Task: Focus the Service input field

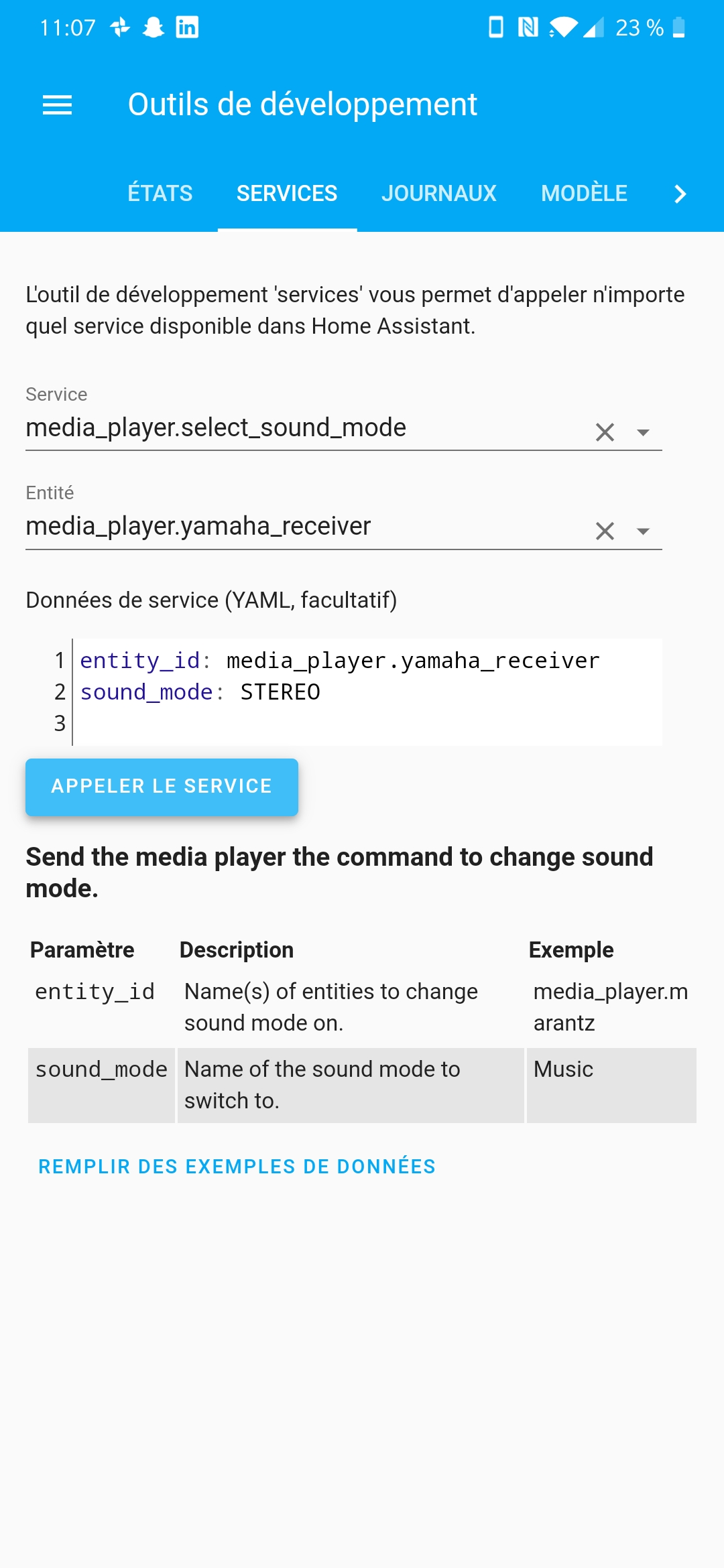Action: click(302, 428)
